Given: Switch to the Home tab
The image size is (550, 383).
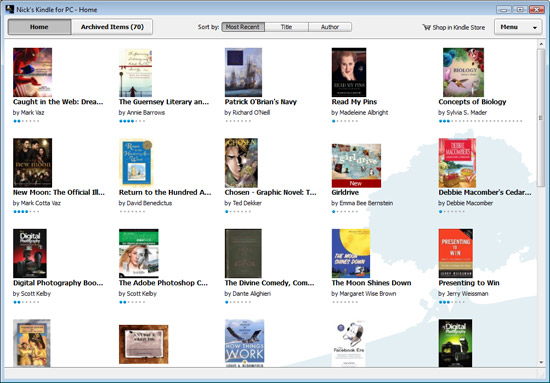Looking at the screenshot, I should tap(39, 27).
